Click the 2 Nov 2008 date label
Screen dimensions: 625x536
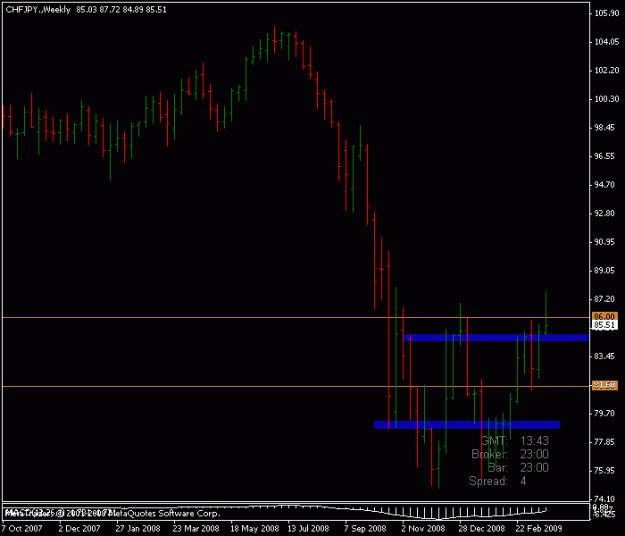pyautogui.click(x=423, y=528)
